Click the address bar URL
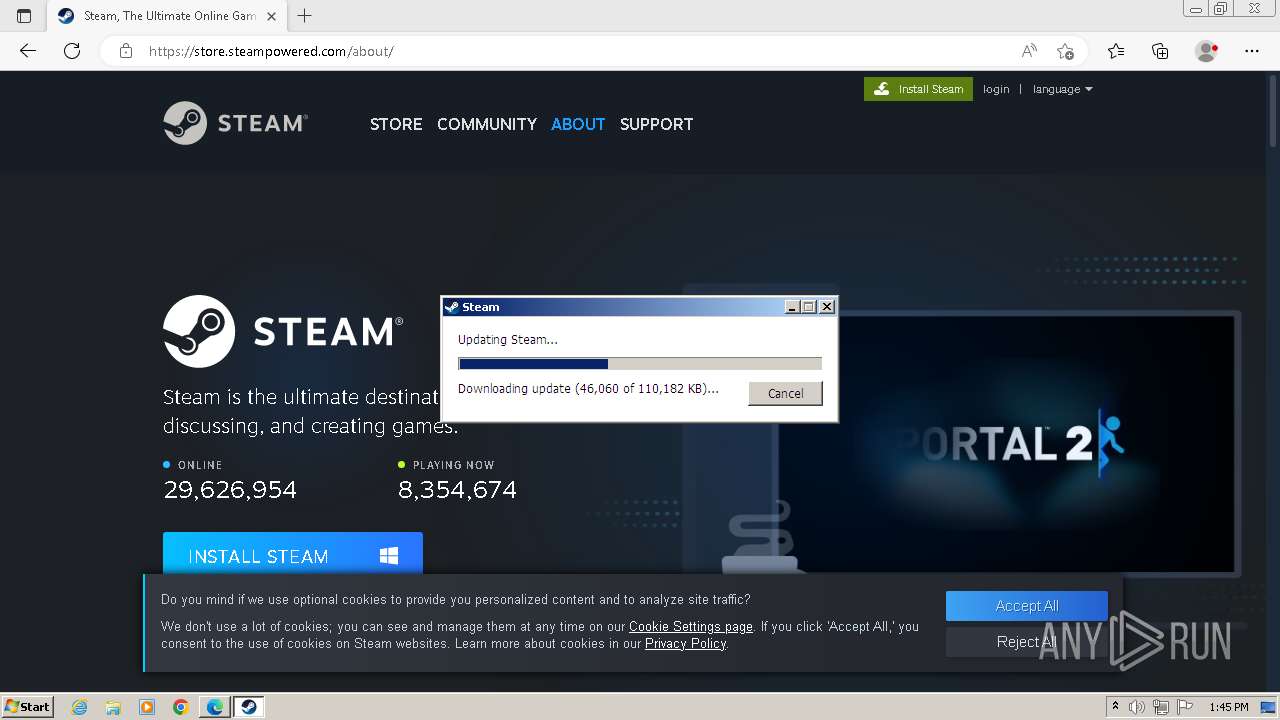The width and height of the screenshot is (1280, 720). pyautogui.click(x=271, y=51)
